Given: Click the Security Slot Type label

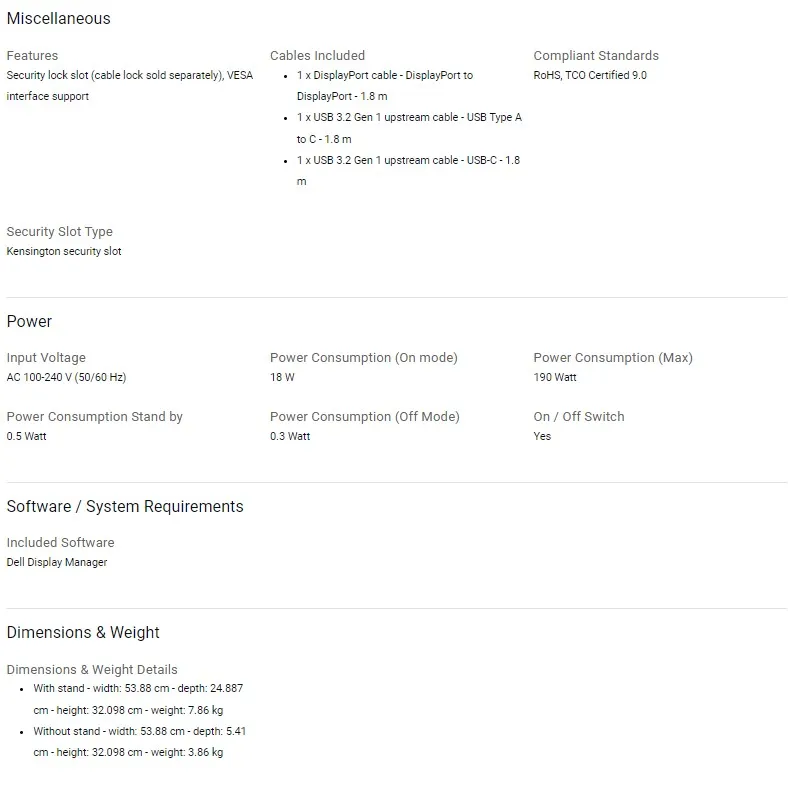Looking at the screenshot, I should click(59, 232).
